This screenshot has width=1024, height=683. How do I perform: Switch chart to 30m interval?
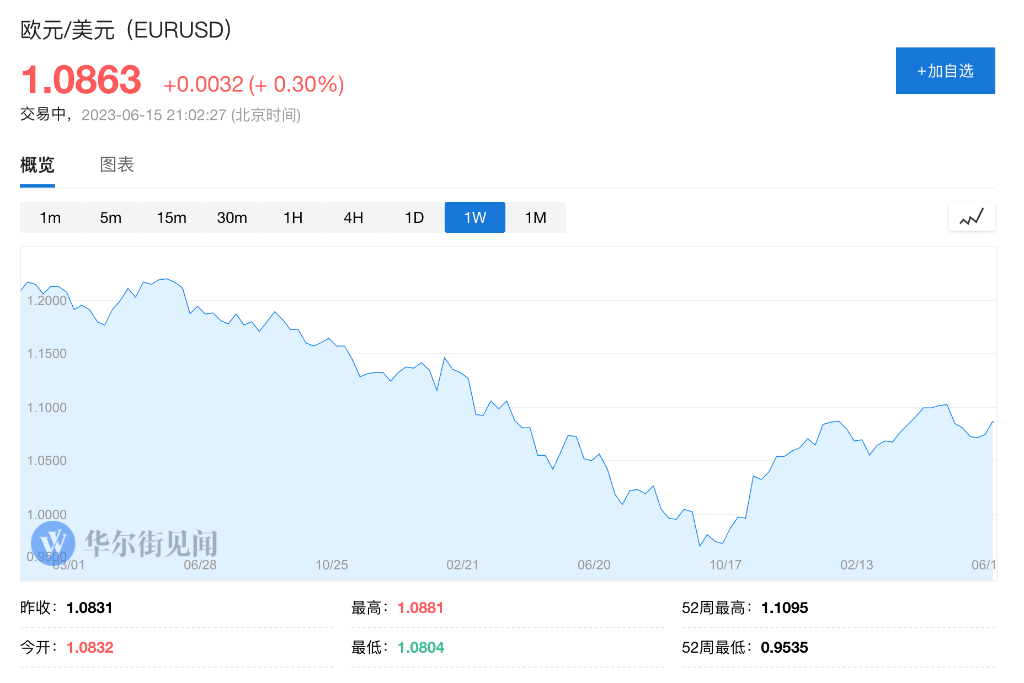[x=232, y=217]
